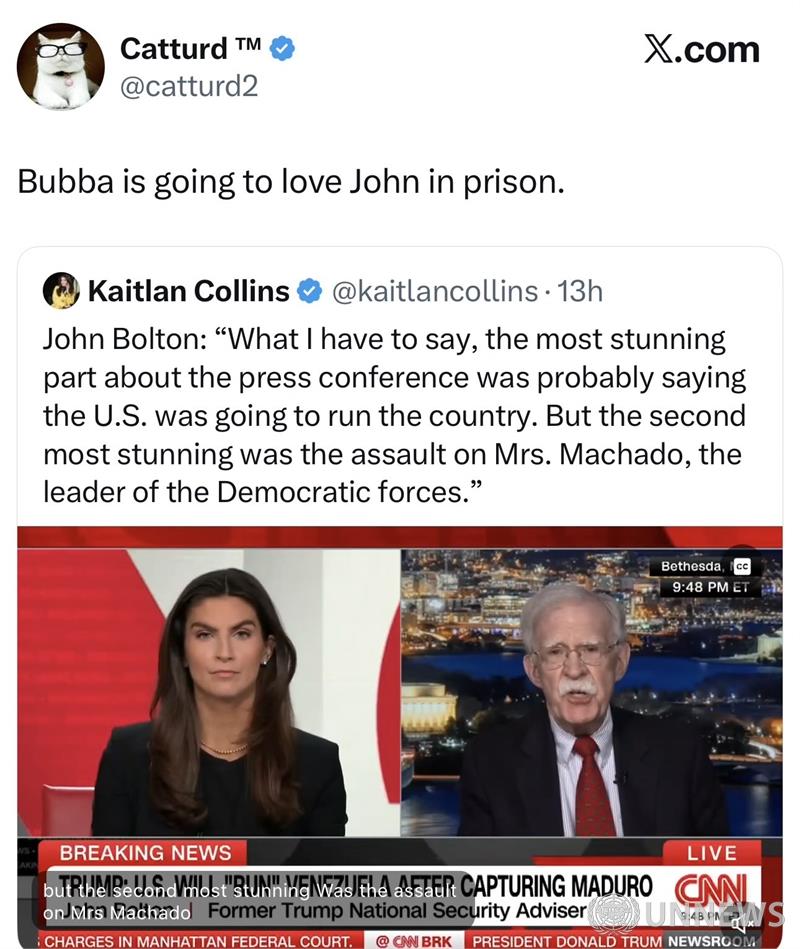Click the 13h timestamp on quoted post
Screen dimensions: 800x949
coord(580,291)
